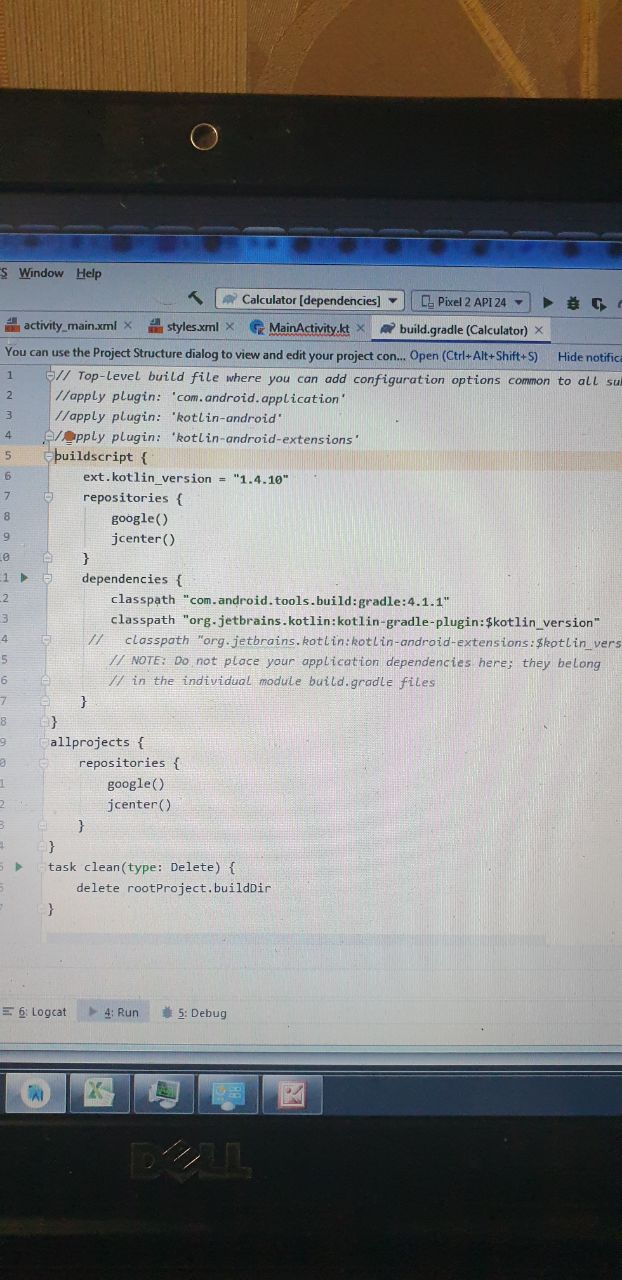The width and height of the screenshot is (622, 1280).
Task: Start debugging with the toolbar bug icon
Action: pos(573,303)
